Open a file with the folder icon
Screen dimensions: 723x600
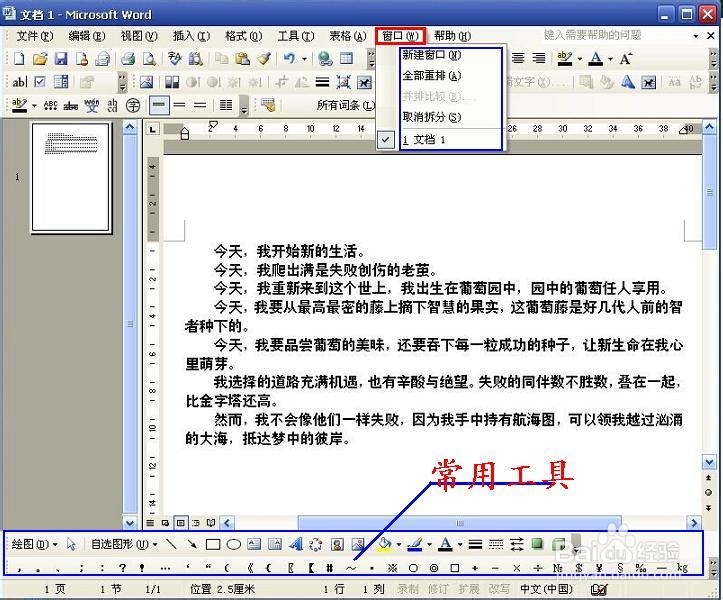click(40, 59)
